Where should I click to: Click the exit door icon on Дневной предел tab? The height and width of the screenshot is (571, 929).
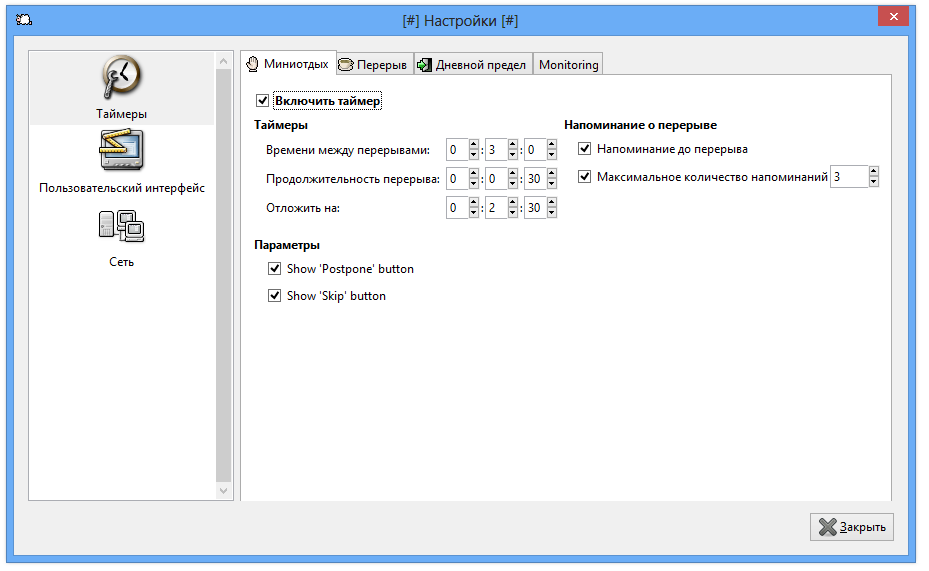[x=424, y=65]
